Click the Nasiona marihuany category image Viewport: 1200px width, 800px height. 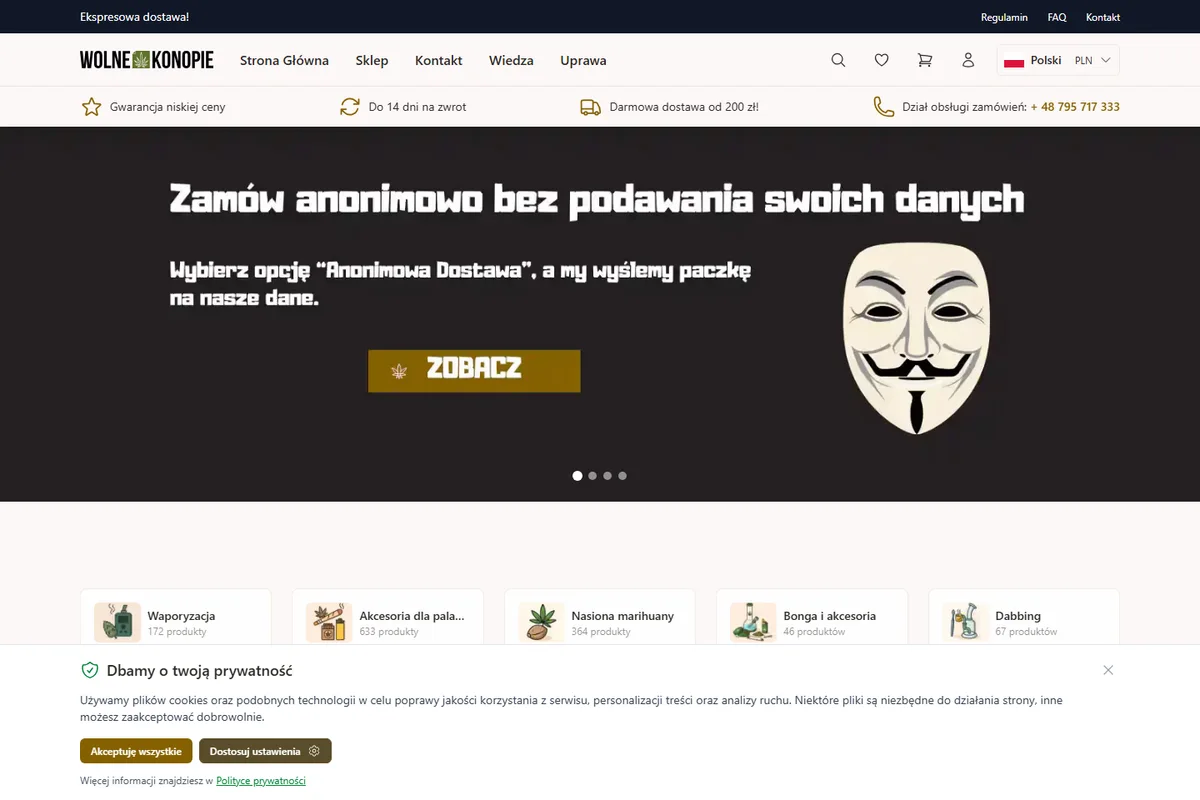(x=541, y=622)
